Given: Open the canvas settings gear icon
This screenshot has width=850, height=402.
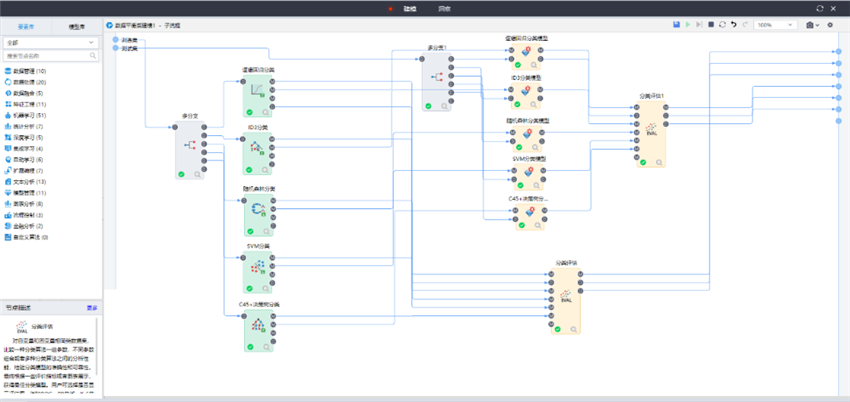Looking at the screenshot, I should click(x=829, y=24).
